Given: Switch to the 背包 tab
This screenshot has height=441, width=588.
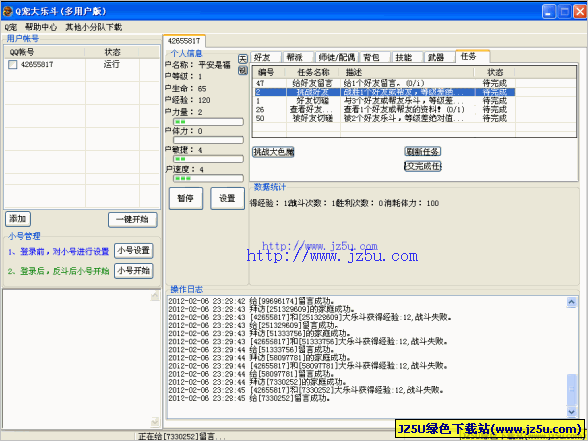Looking at the screenshot, I should [x=375, y=57].
